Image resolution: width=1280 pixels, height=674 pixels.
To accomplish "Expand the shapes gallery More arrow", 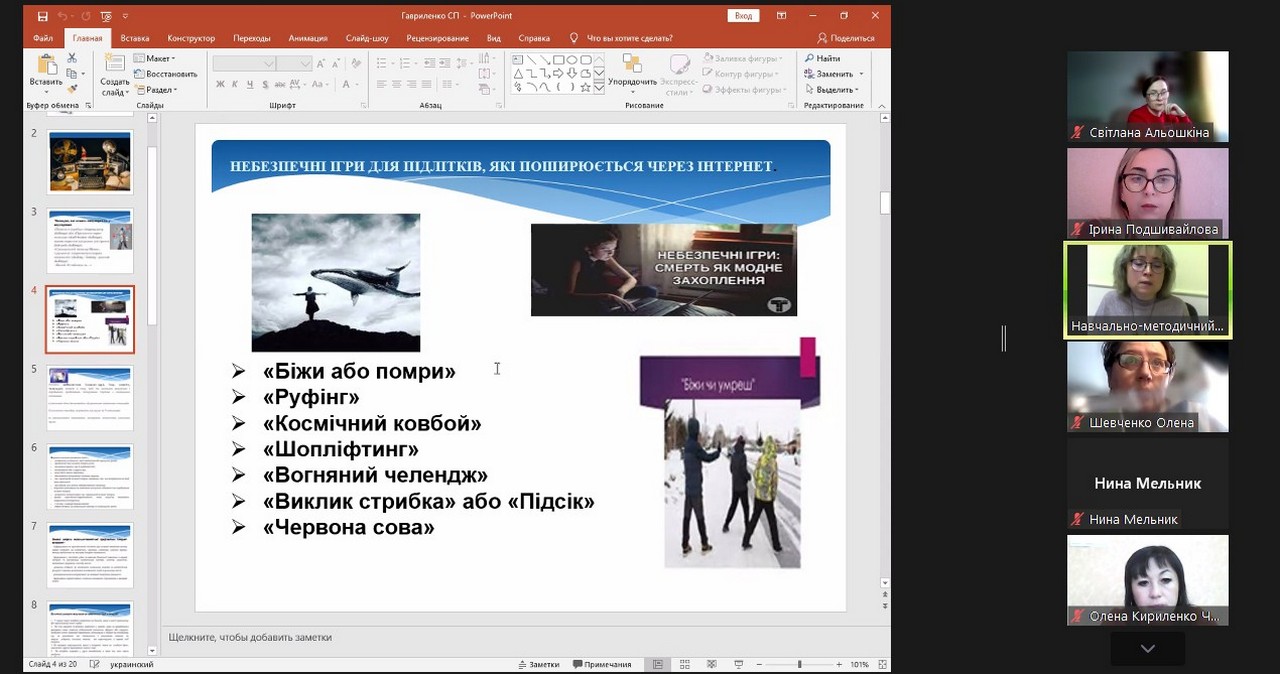I will (599, 88).
